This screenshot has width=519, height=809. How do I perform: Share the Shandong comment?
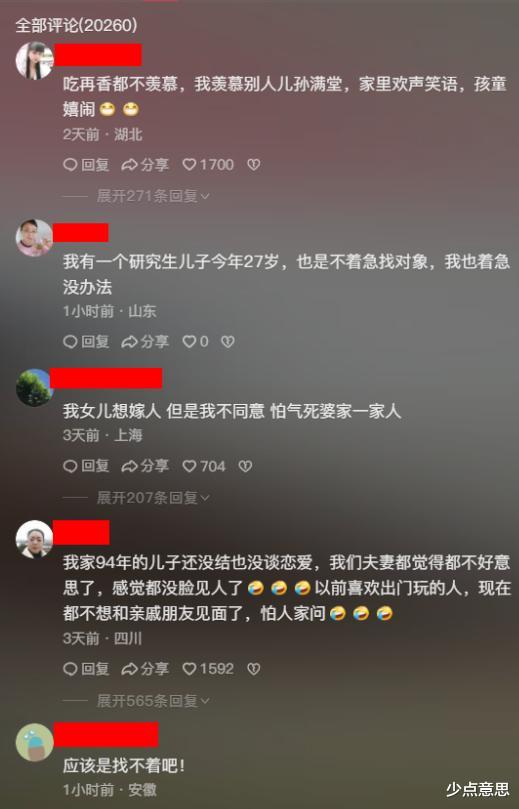point(145,342)
